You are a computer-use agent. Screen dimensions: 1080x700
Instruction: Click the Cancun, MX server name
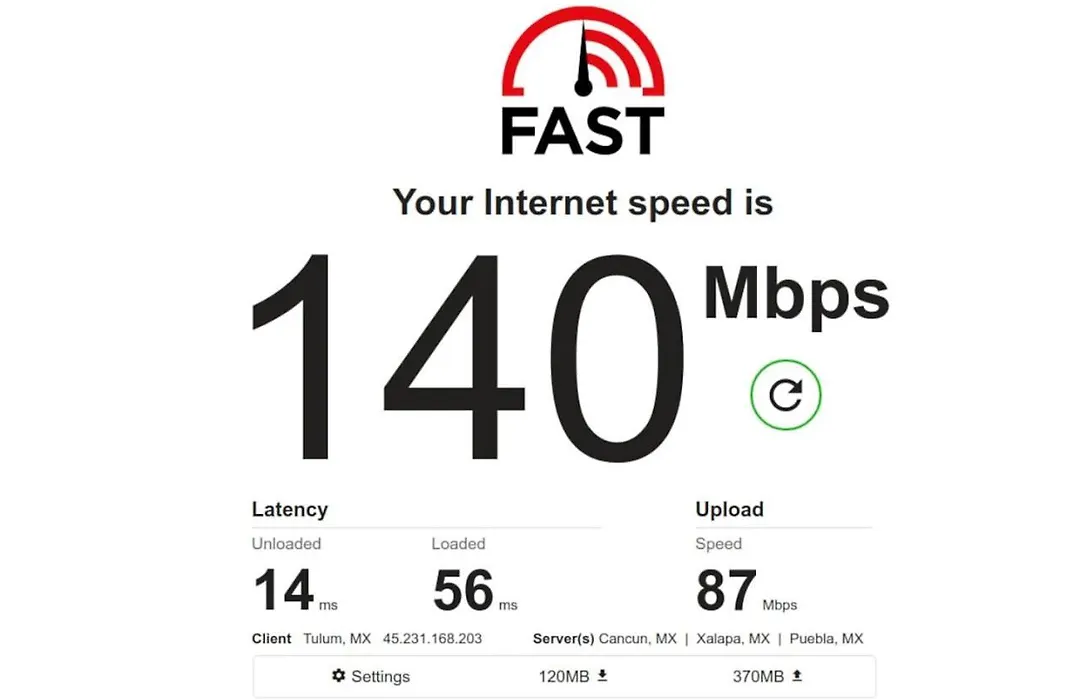638,639
